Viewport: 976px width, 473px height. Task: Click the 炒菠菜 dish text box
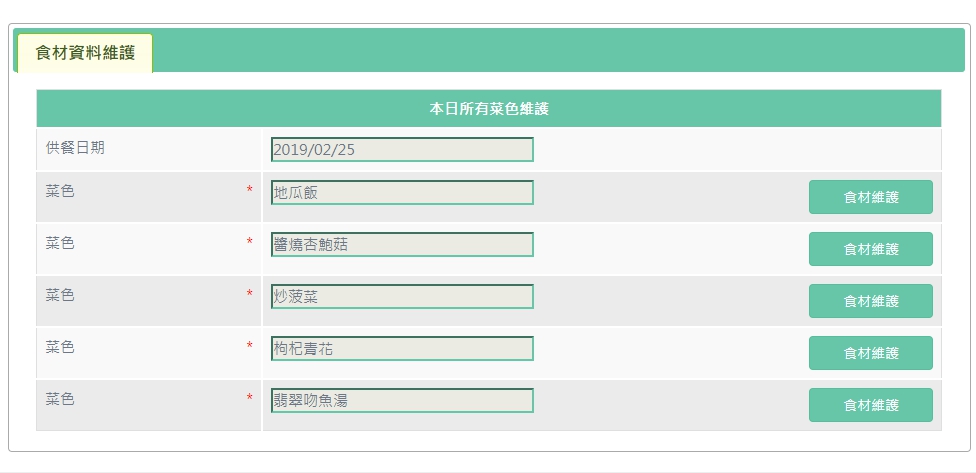[x=402, y=296]
